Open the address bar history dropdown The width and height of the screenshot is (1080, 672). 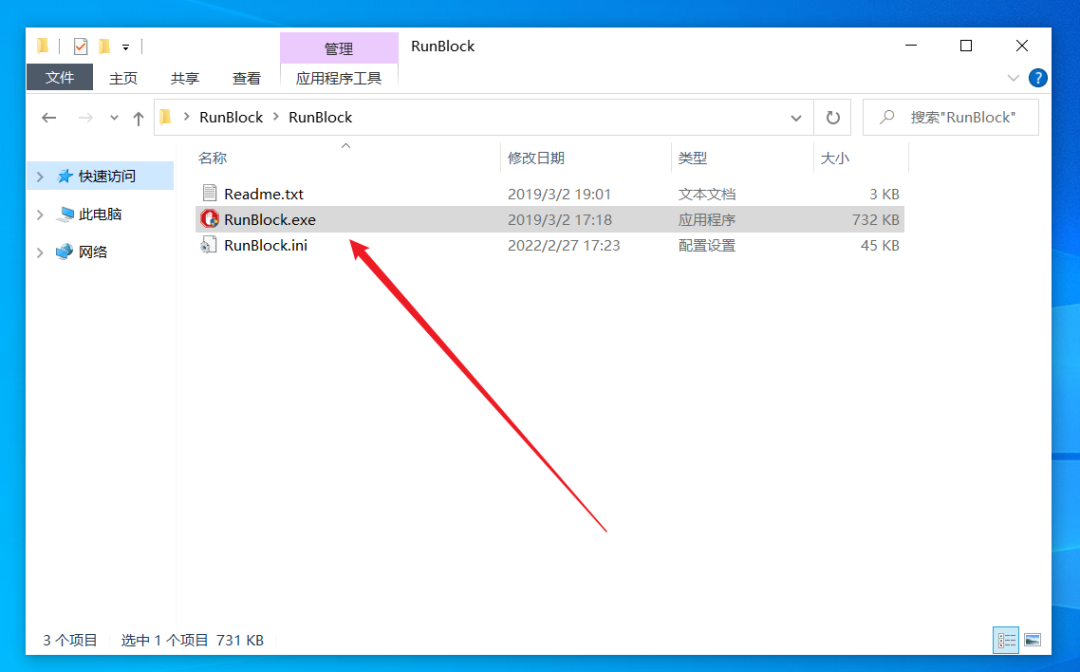(796, 117)
